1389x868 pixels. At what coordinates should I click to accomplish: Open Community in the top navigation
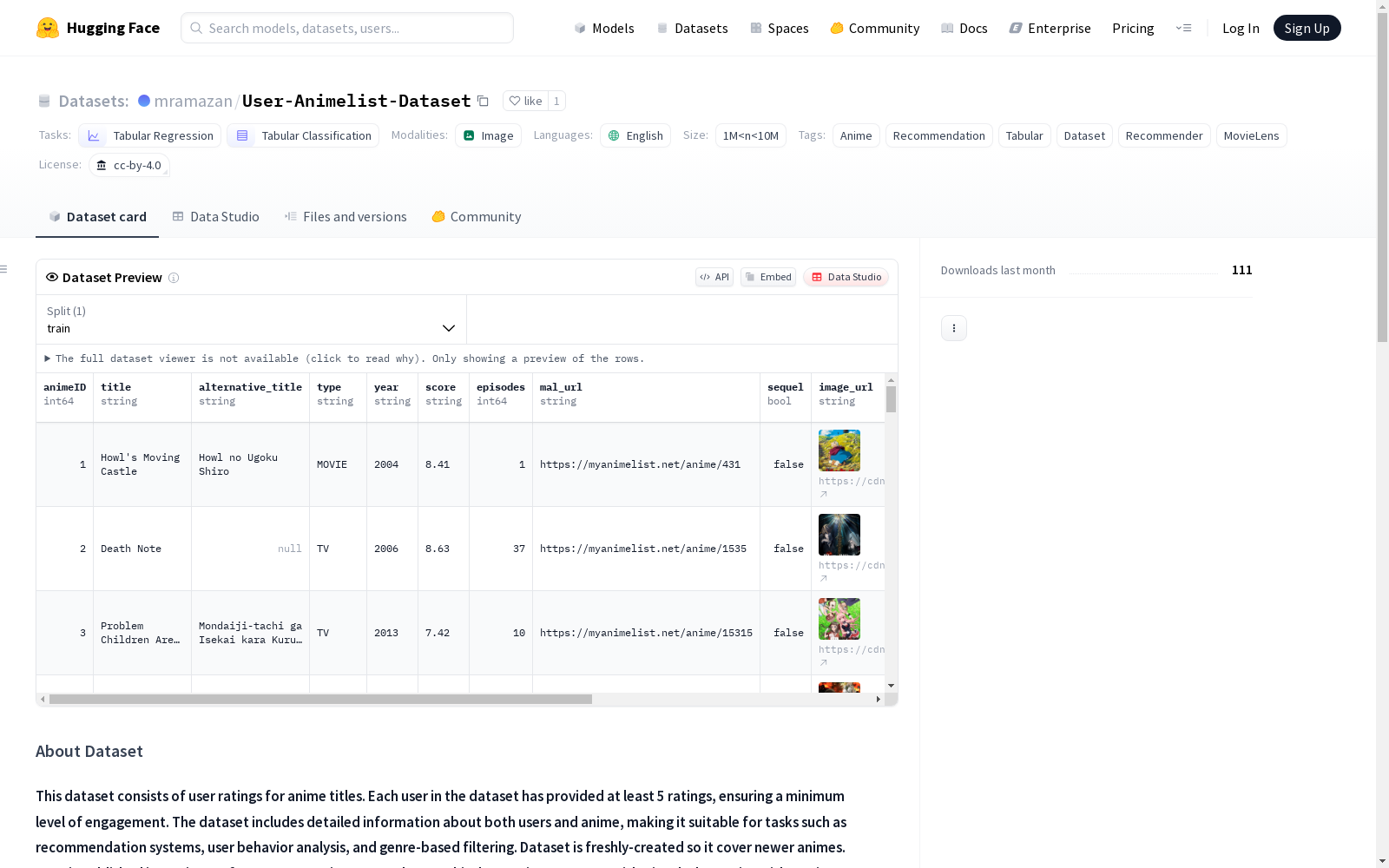tap(875, 28)
